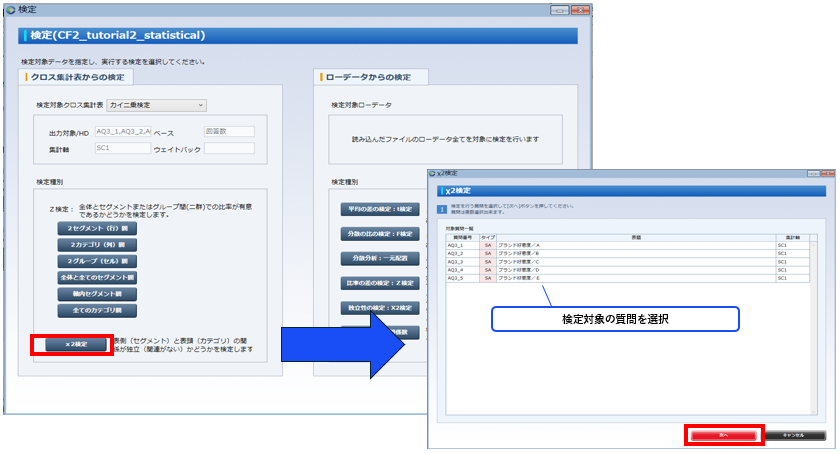
Task: Click the 表題 column header
Action: point(636,237)
